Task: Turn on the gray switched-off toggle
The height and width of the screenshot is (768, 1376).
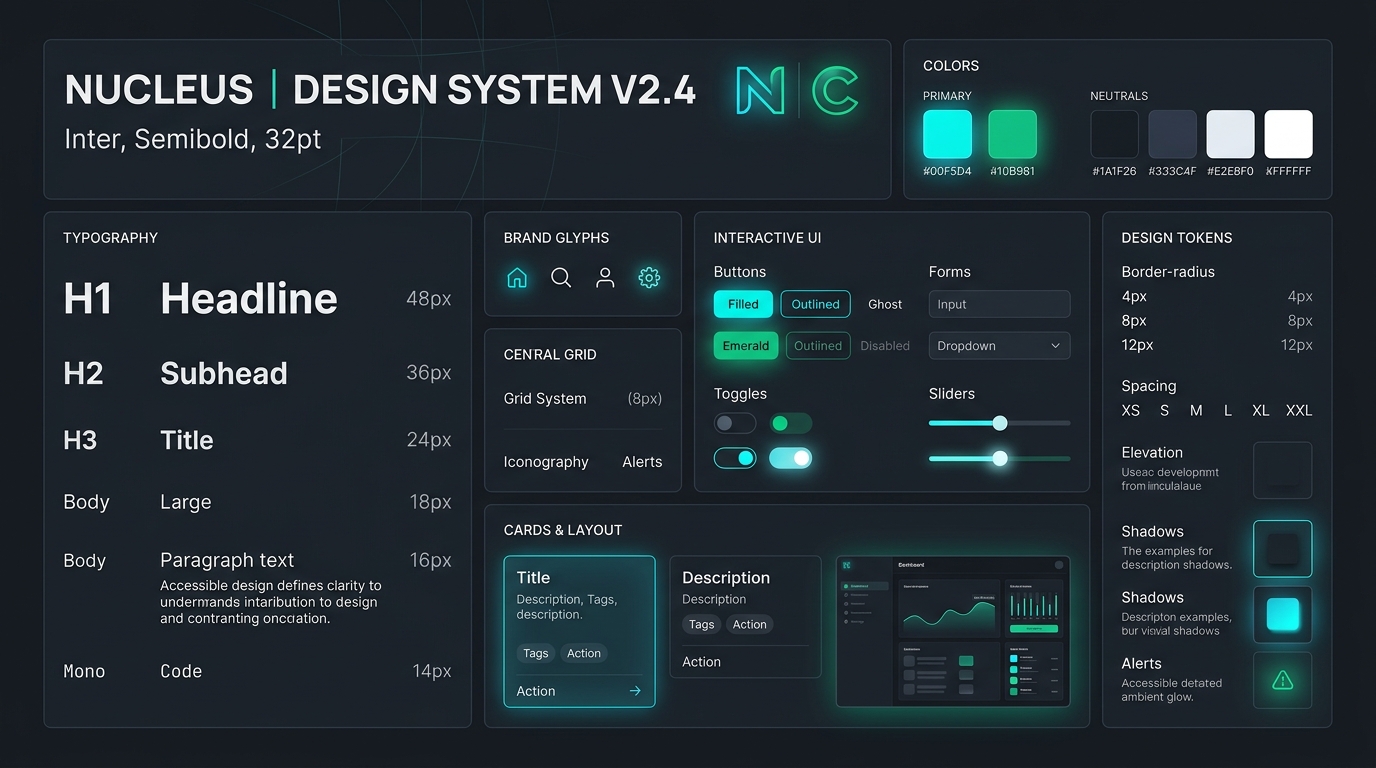Action: (735, 423)
